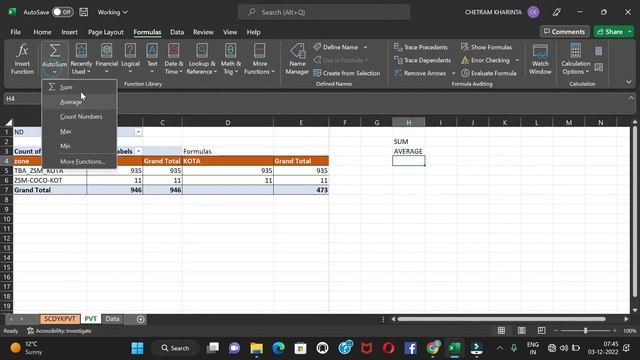The width and height of the screenshot is (640, 360).
Task: Choose More Functions... in dropdown menu
Action: 79,162
